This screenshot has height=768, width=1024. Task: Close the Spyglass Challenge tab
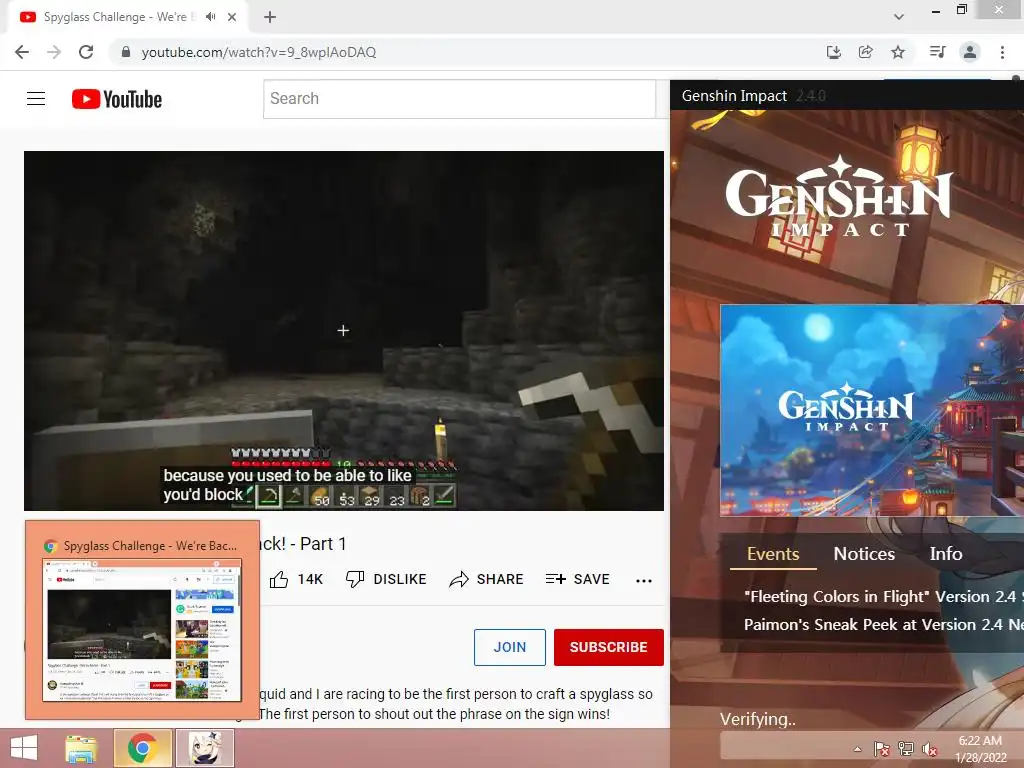[x=232, y=17]
